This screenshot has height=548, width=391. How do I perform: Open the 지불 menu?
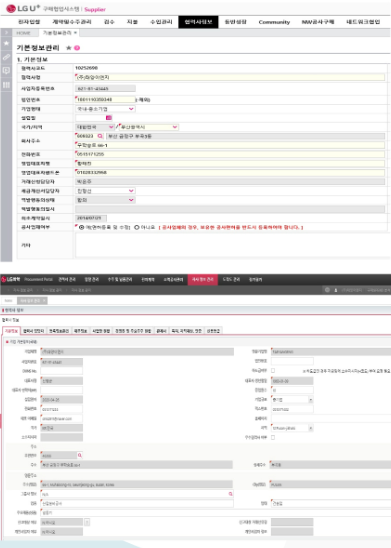coord(132,22)
